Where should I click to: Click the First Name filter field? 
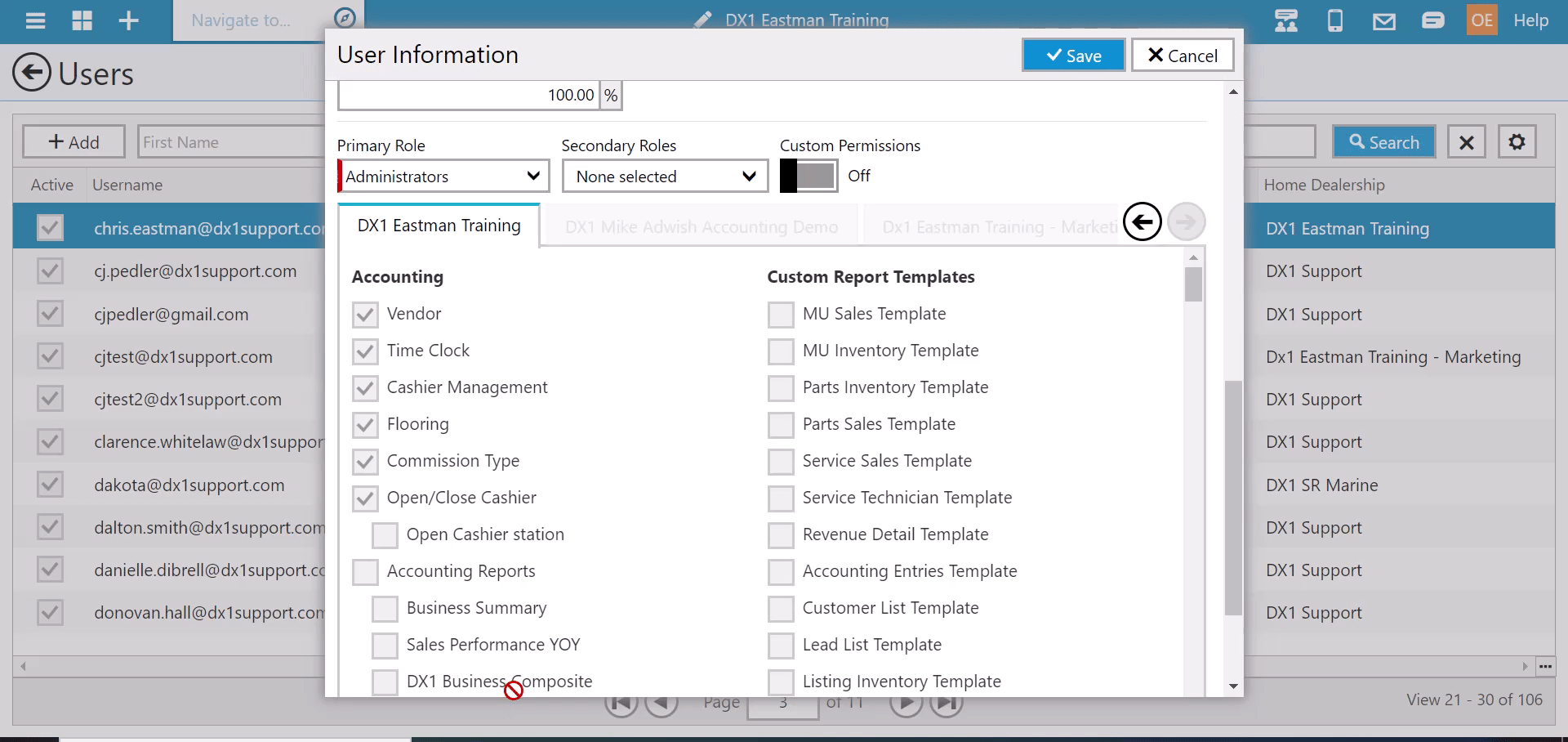click(x=231, y=142)
